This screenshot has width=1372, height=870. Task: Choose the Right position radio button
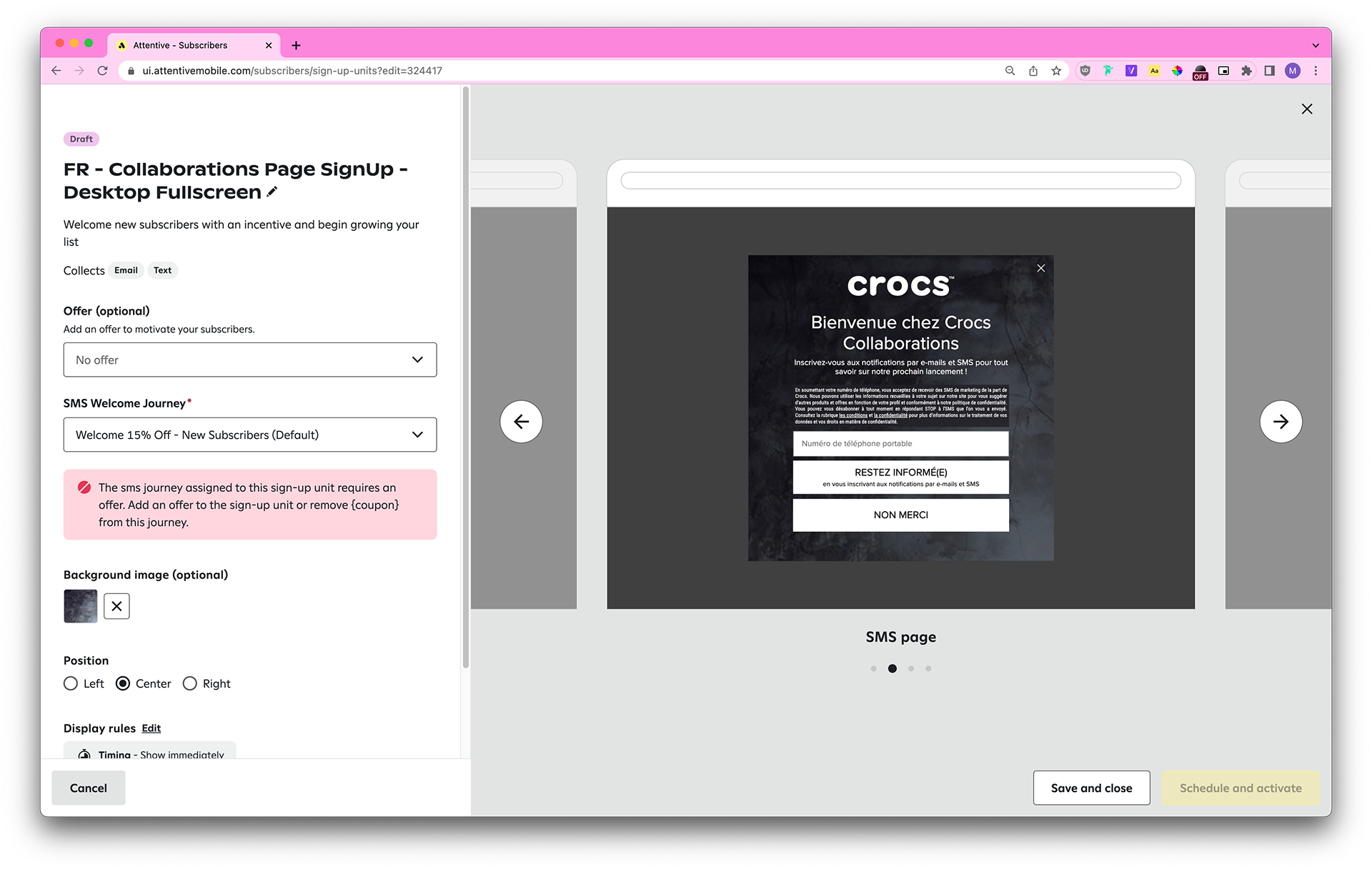[190, 683]
